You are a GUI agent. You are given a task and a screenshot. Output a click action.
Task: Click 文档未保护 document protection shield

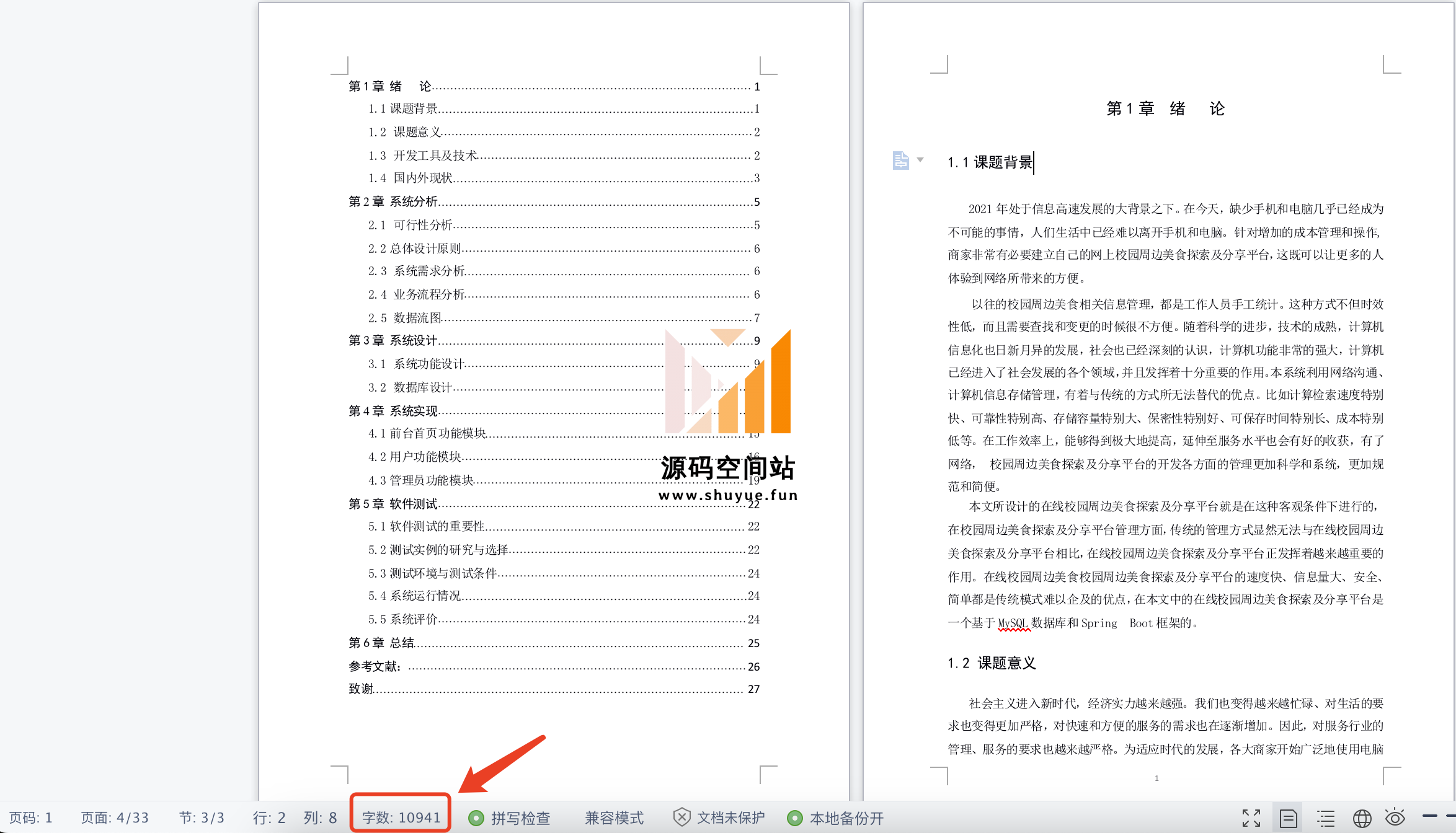[x=719, y=818]
